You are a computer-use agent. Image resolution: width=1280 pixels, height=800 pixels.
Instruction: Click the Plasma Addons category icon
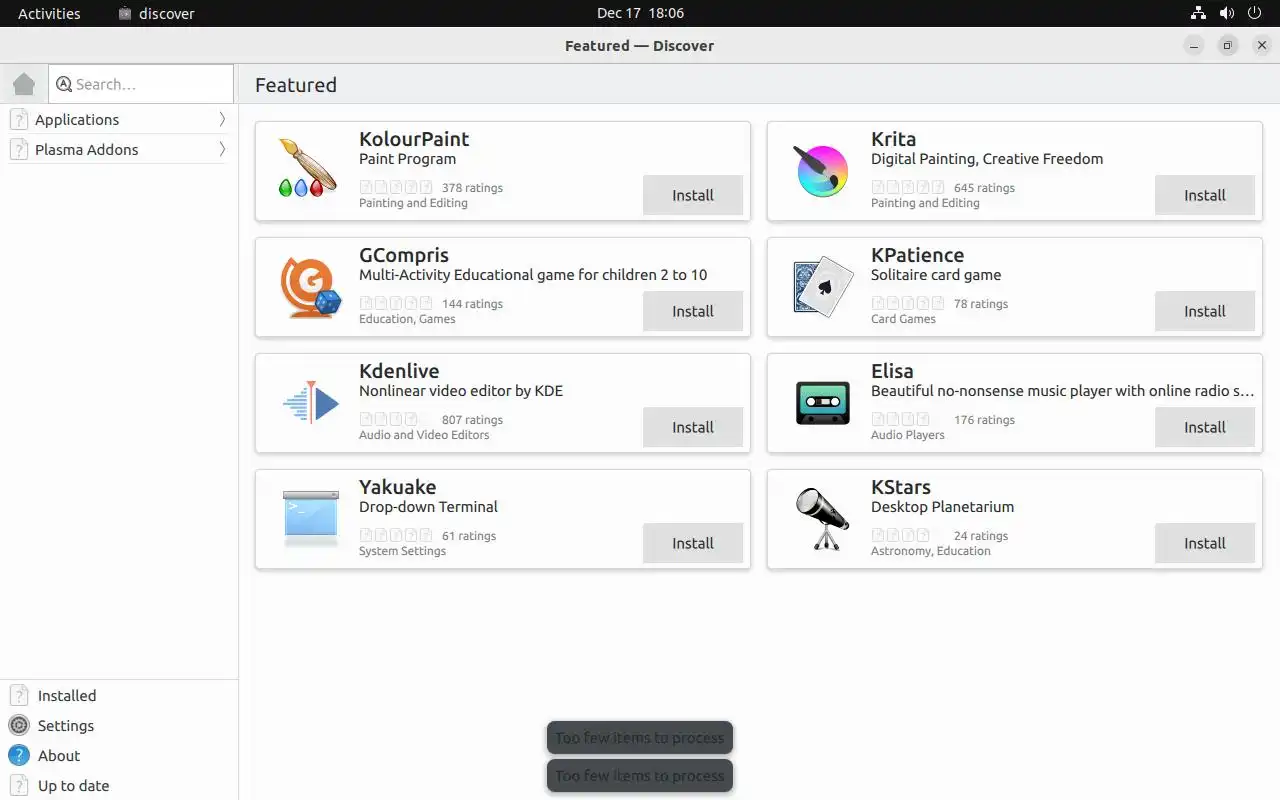[x=18, y=149]
